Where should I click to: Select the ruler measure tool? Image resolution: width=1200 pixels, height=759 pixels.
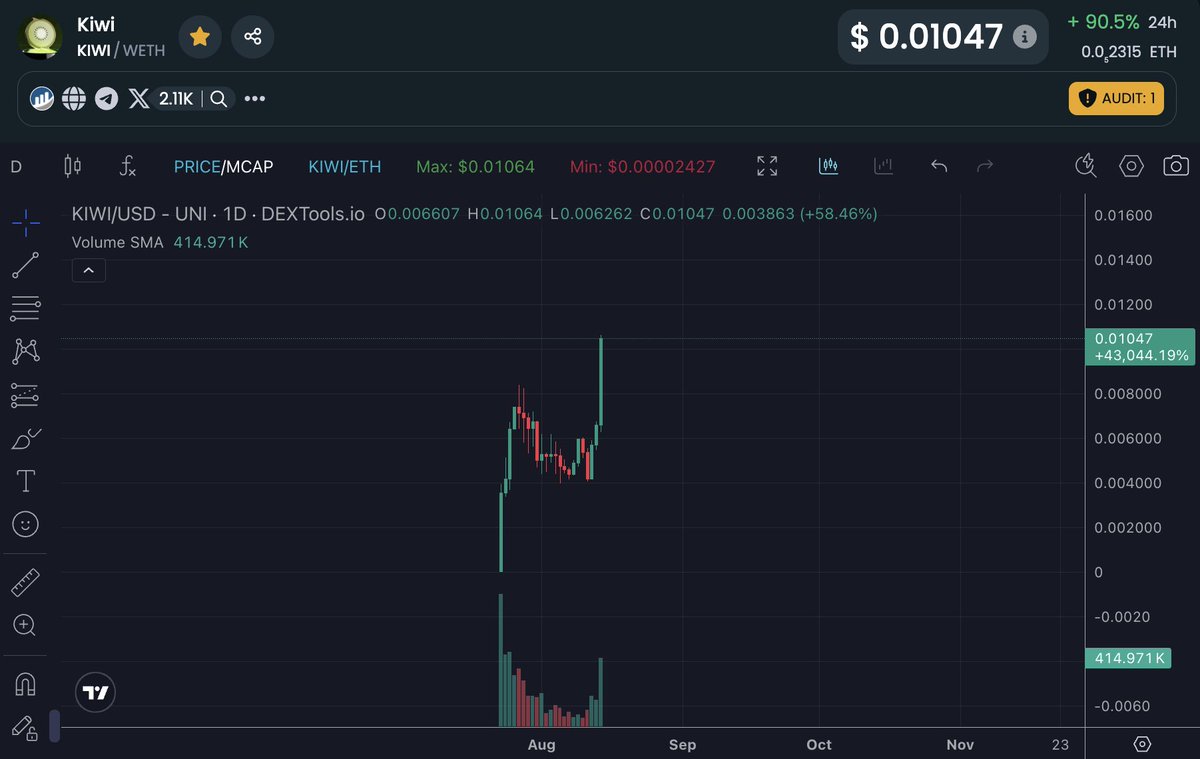coord(25,582)
